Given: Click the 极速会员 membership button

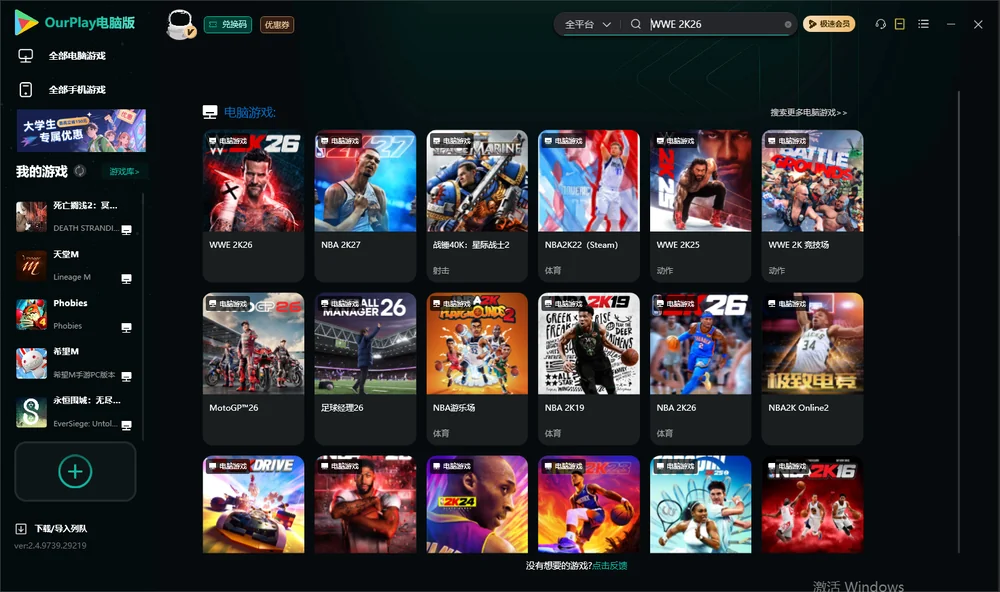Looking at the screenshot, I should (829, 24).
